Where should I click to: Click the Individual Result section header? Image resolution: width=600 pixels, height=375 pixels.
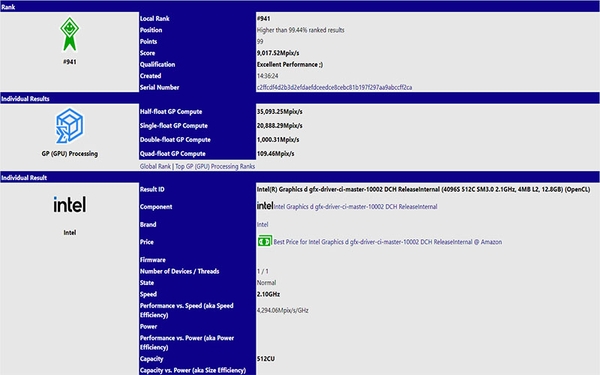[x=300, y=178]
